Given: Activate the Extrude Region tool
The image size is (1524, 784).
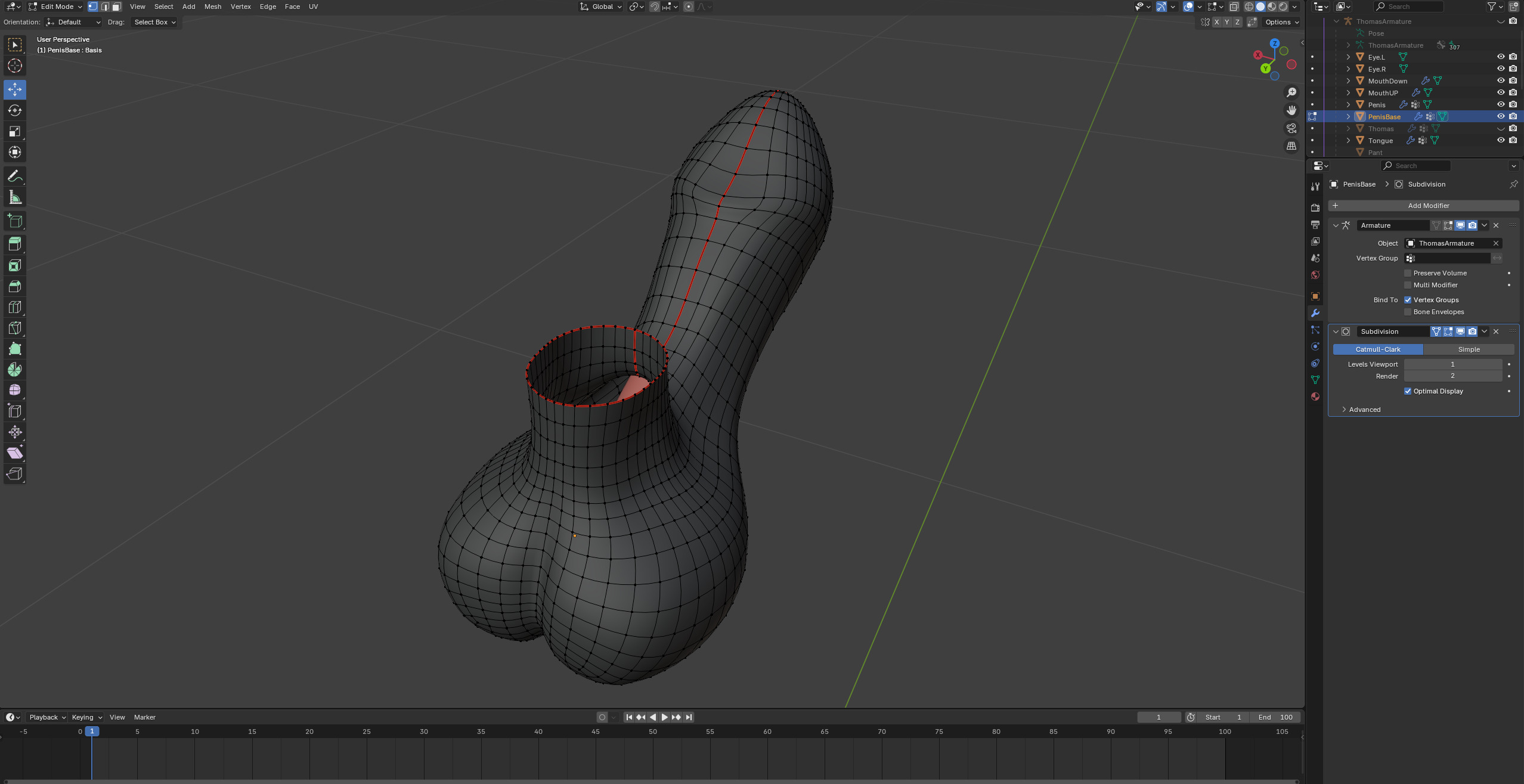Looking at the screenshot, I should point(15,244).
